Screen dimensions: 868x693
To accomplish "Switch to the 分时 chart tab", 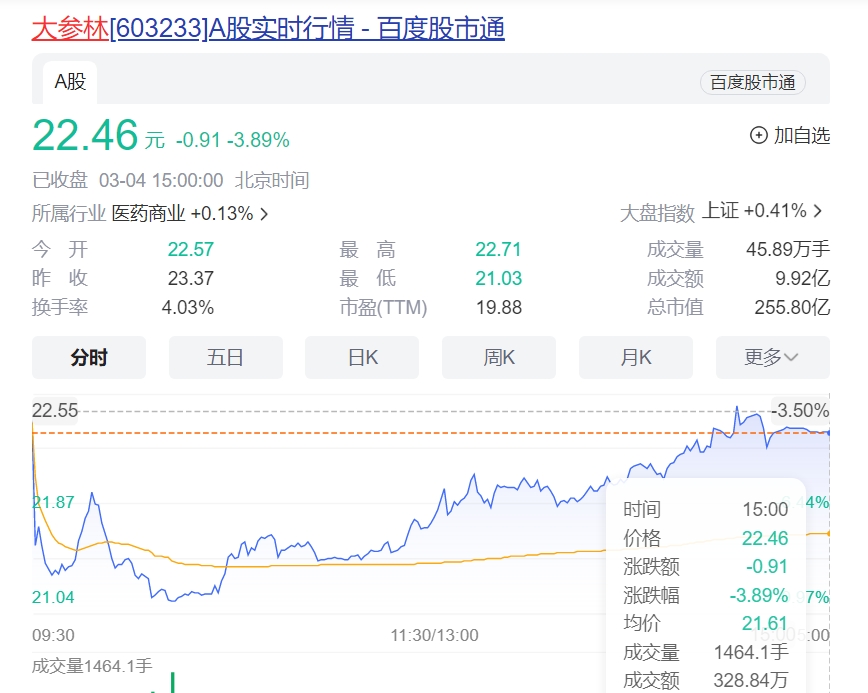I will click(x=89, y=358).
